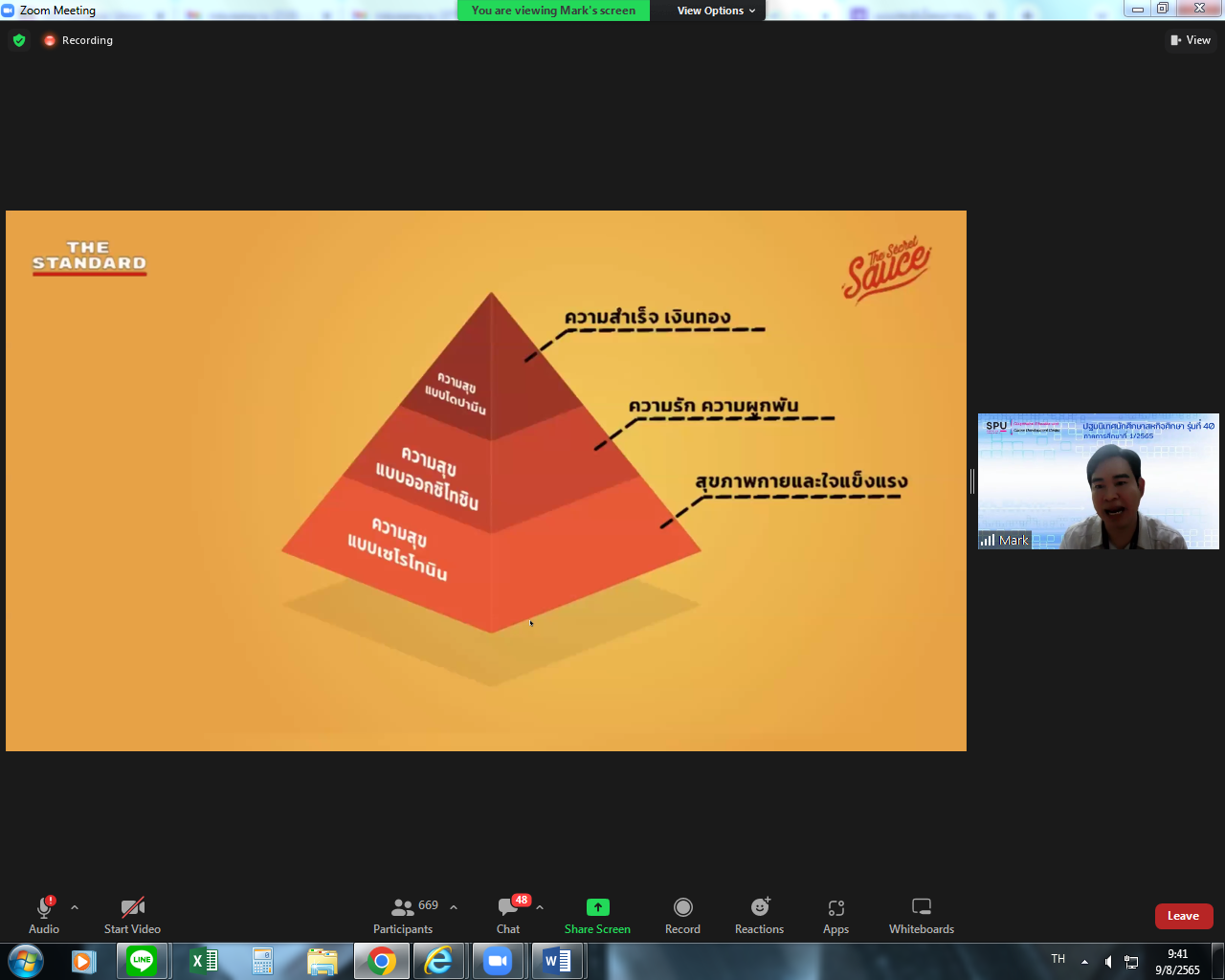Leave the meeting
This screenshot has height=980, width=1225.
point(1183,916)
